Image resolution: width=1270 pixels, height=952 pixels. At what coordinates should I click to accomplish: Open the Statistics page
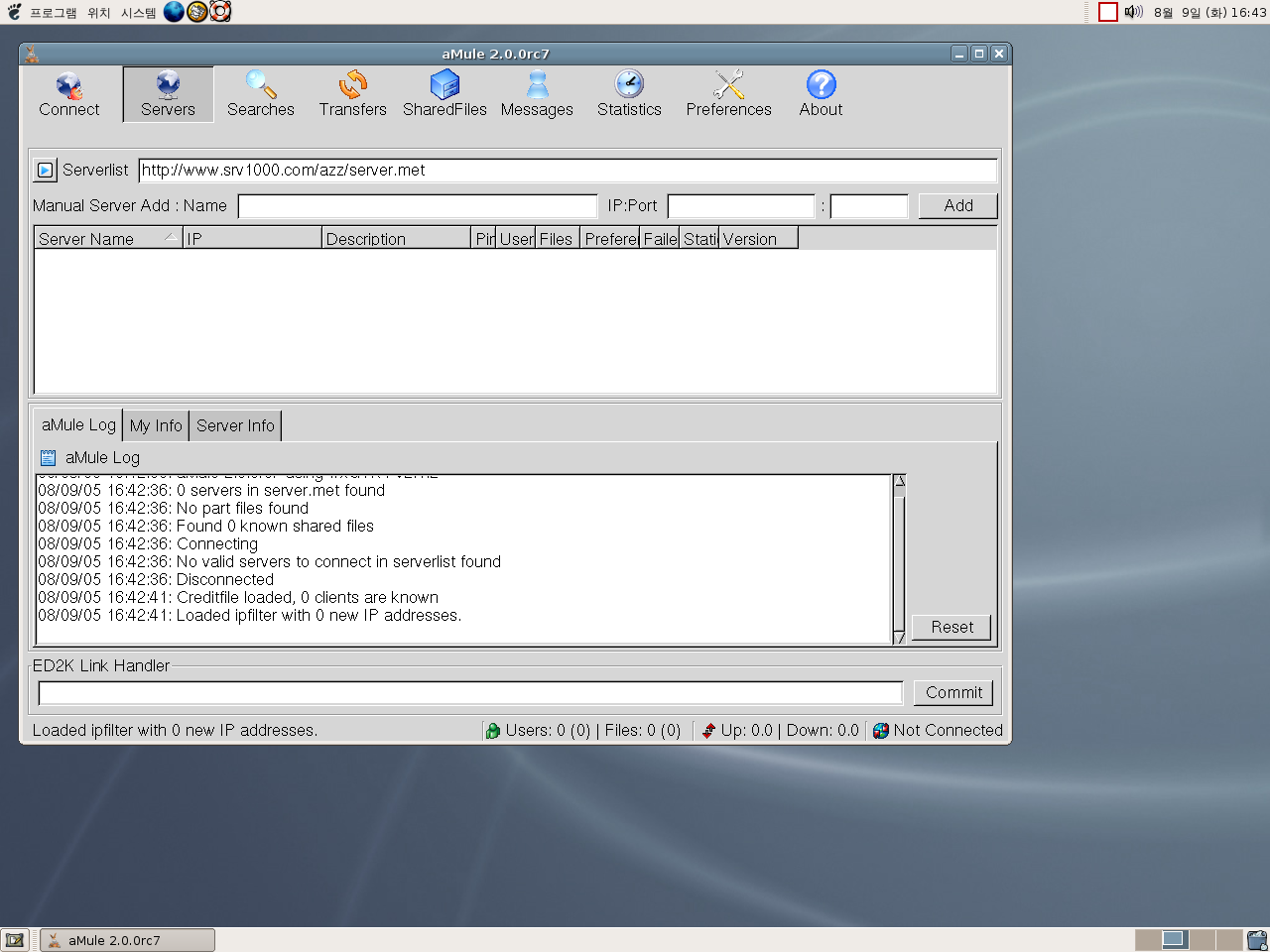(629, 94)
